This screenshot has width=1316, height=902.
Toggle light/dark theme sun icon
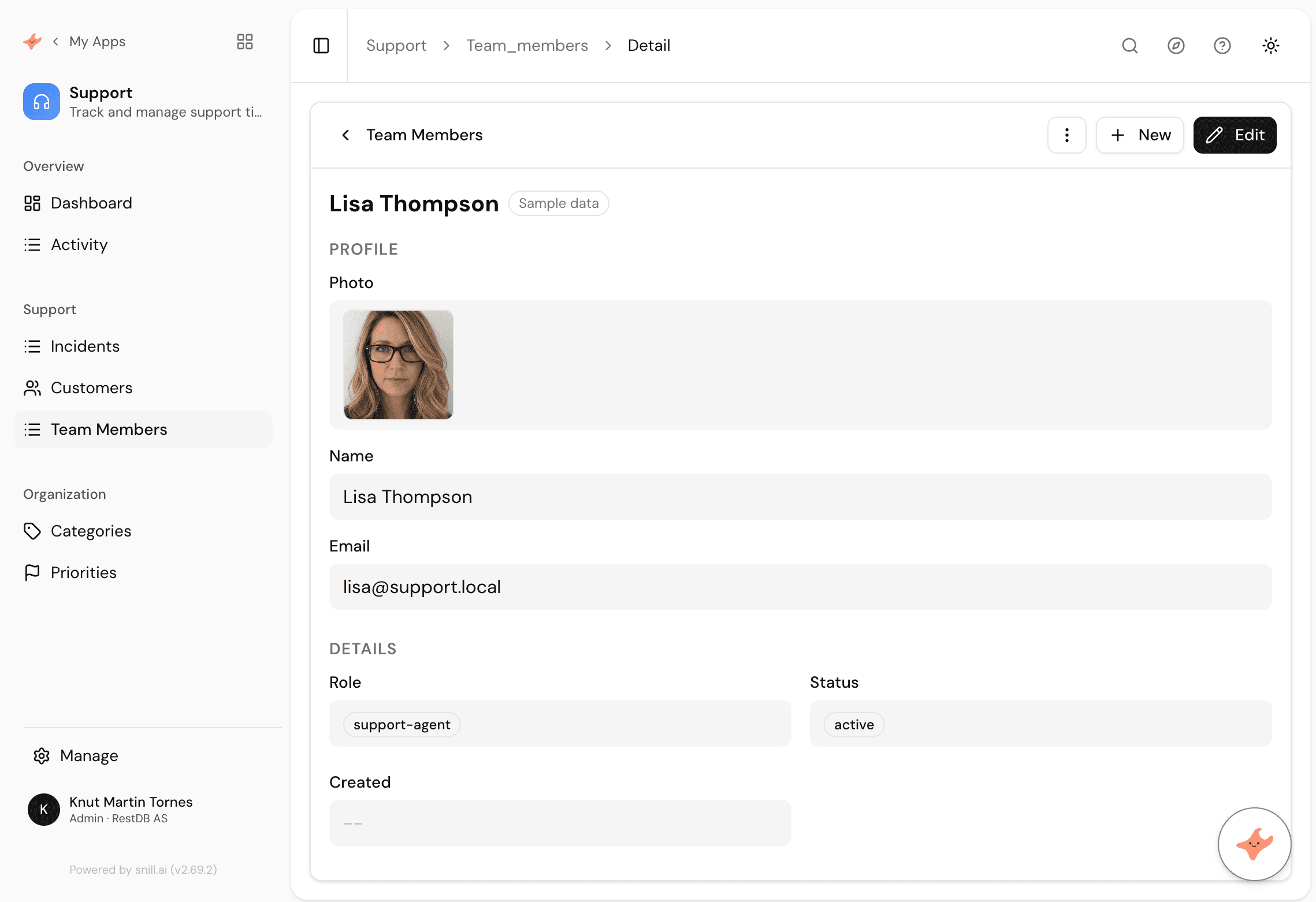[x=1271, y=46]
